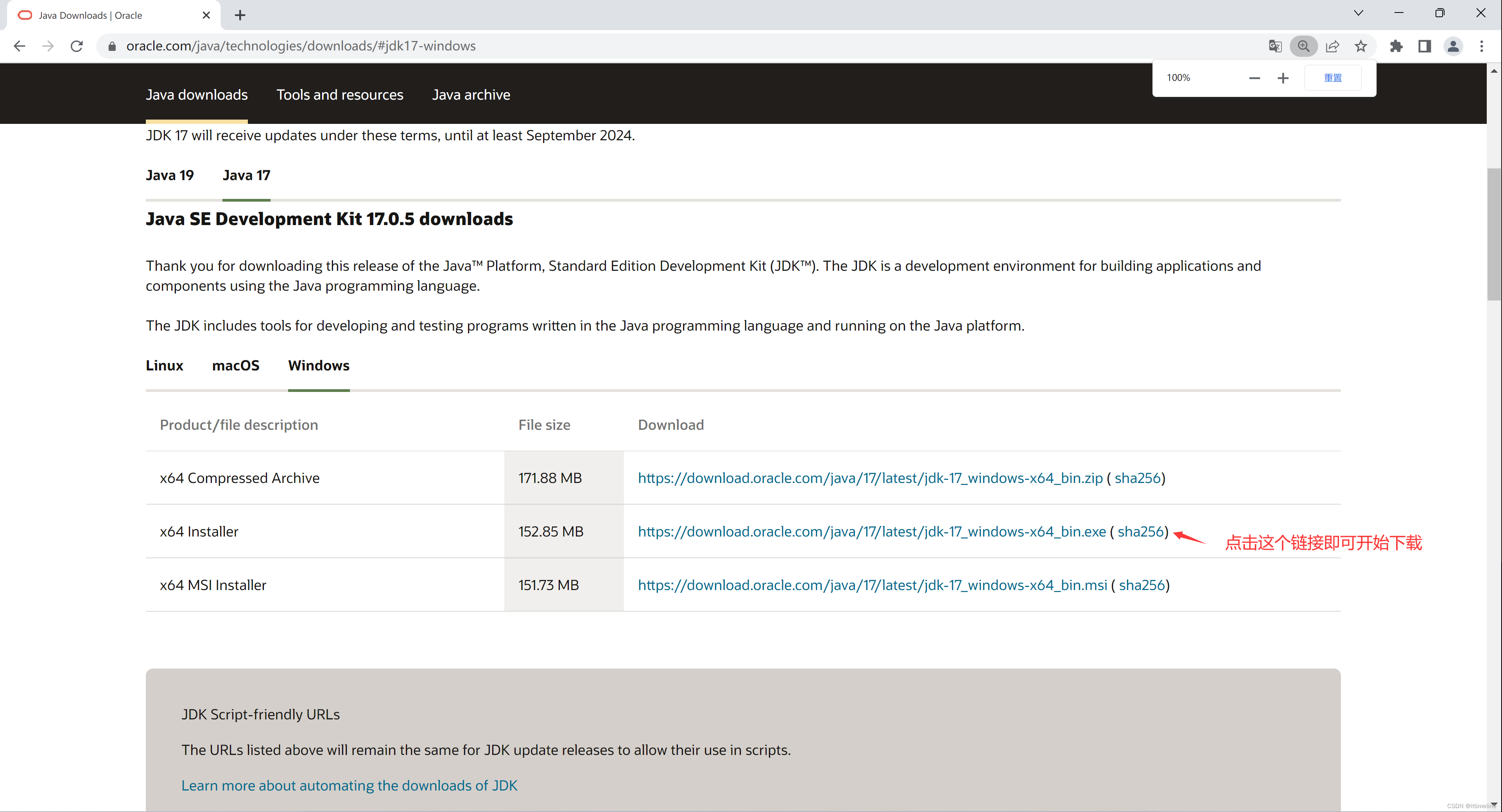Click the scrollbar up arrow

tap(1494, 71)
